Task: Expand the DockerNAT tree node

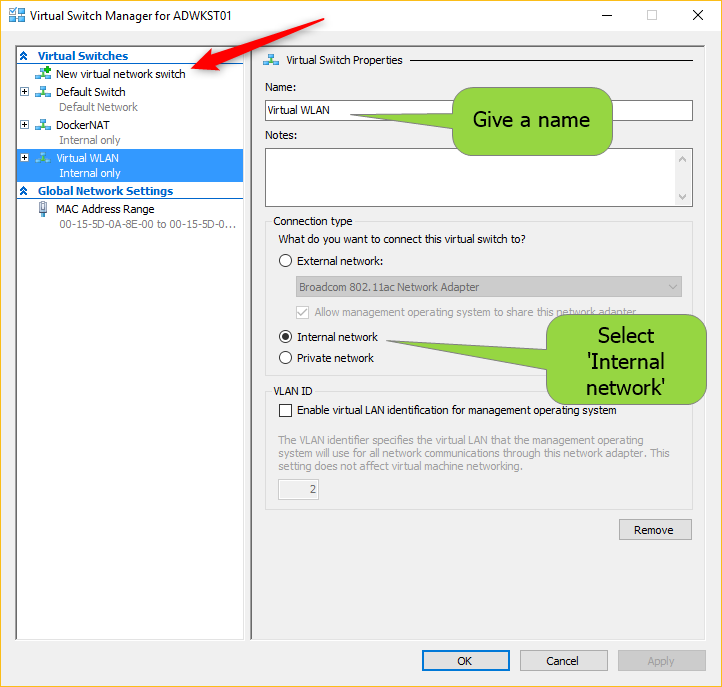Action: click(25, 125)
